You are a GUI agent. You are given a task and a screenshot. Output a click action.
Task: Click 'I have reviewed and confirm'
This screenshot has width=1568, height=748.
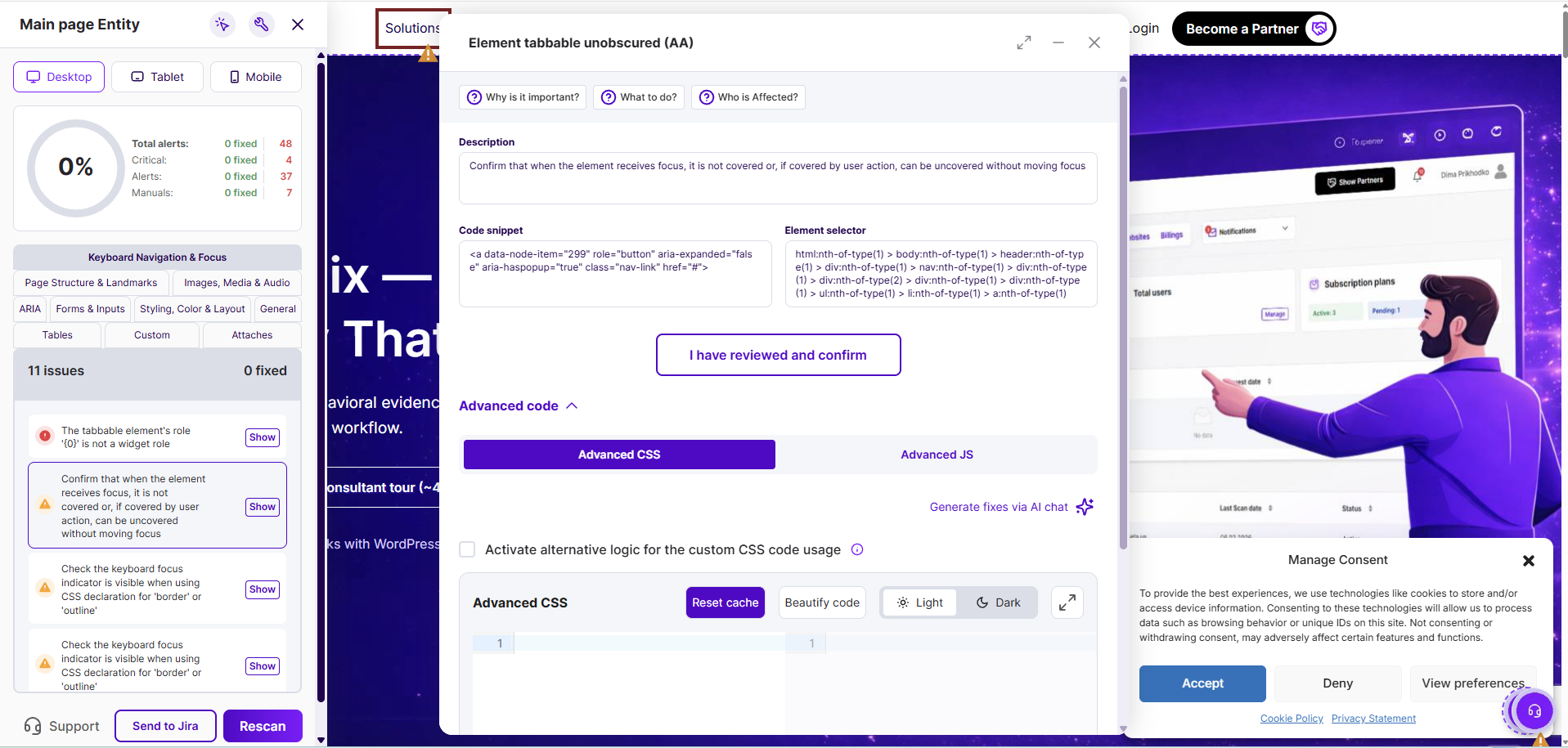[x=778, y=355]
